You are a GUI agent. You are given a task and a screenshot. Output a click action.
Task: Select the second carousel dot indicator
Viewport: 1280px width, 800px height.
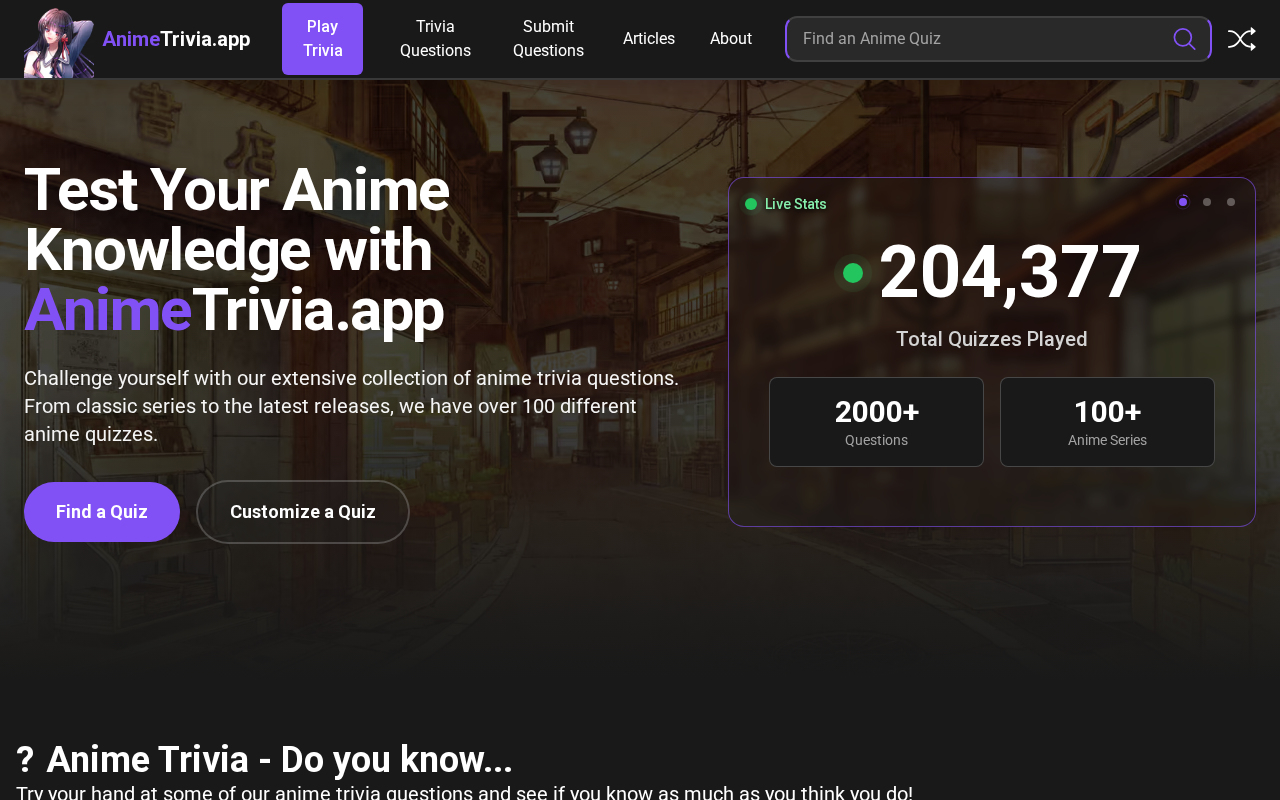(1207, 202)
